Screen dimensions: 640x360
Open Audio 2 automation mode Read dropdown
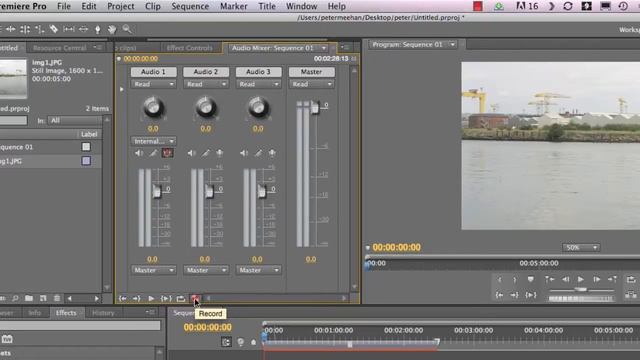[206, 84]
